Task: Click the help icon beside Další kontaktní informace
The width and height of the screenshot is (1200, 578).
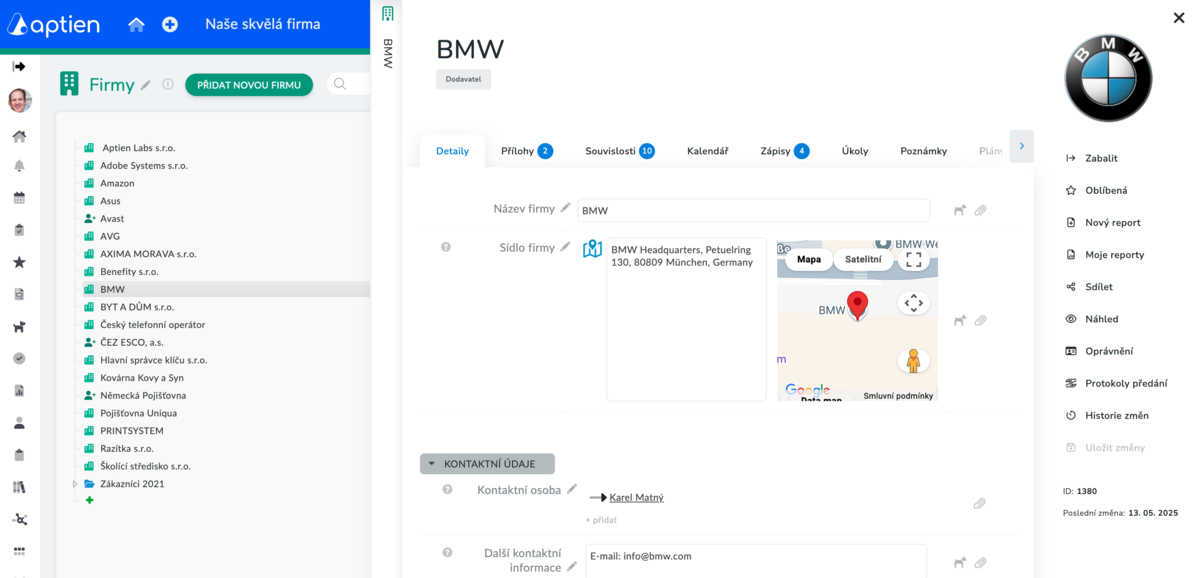Action: click(447, 553)
